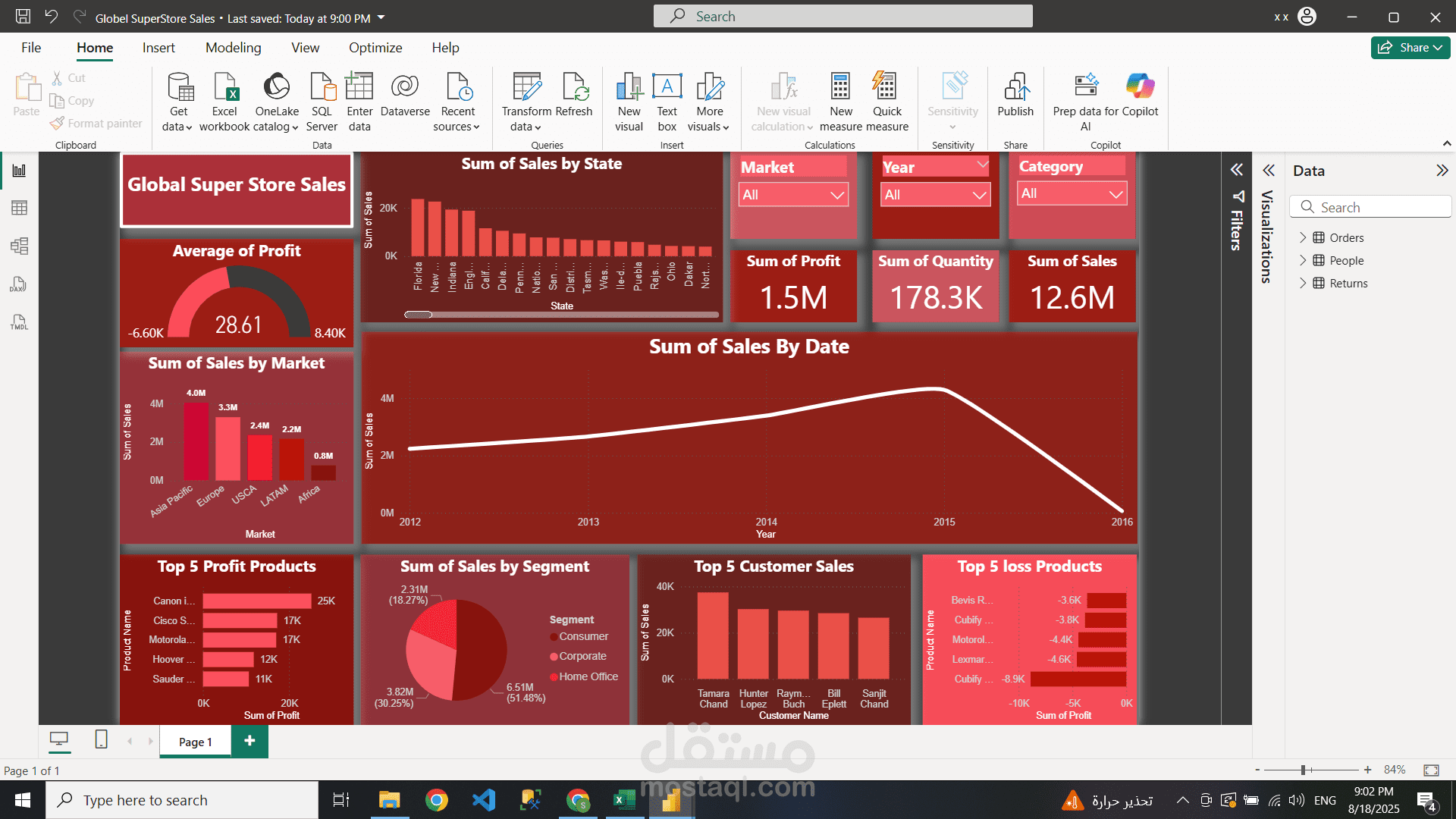
Task: Switch to Model view in sidebar
Action: [x=19, y=246]
